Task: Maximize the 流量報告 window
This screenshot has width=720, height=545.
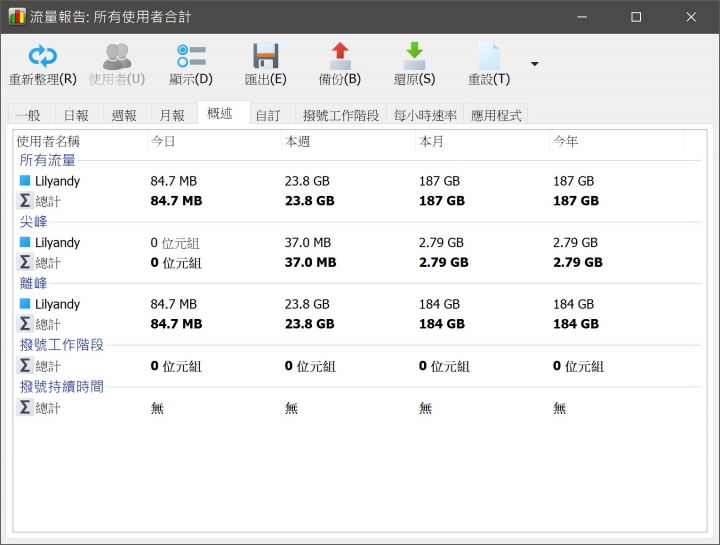Action: point(636,17)
